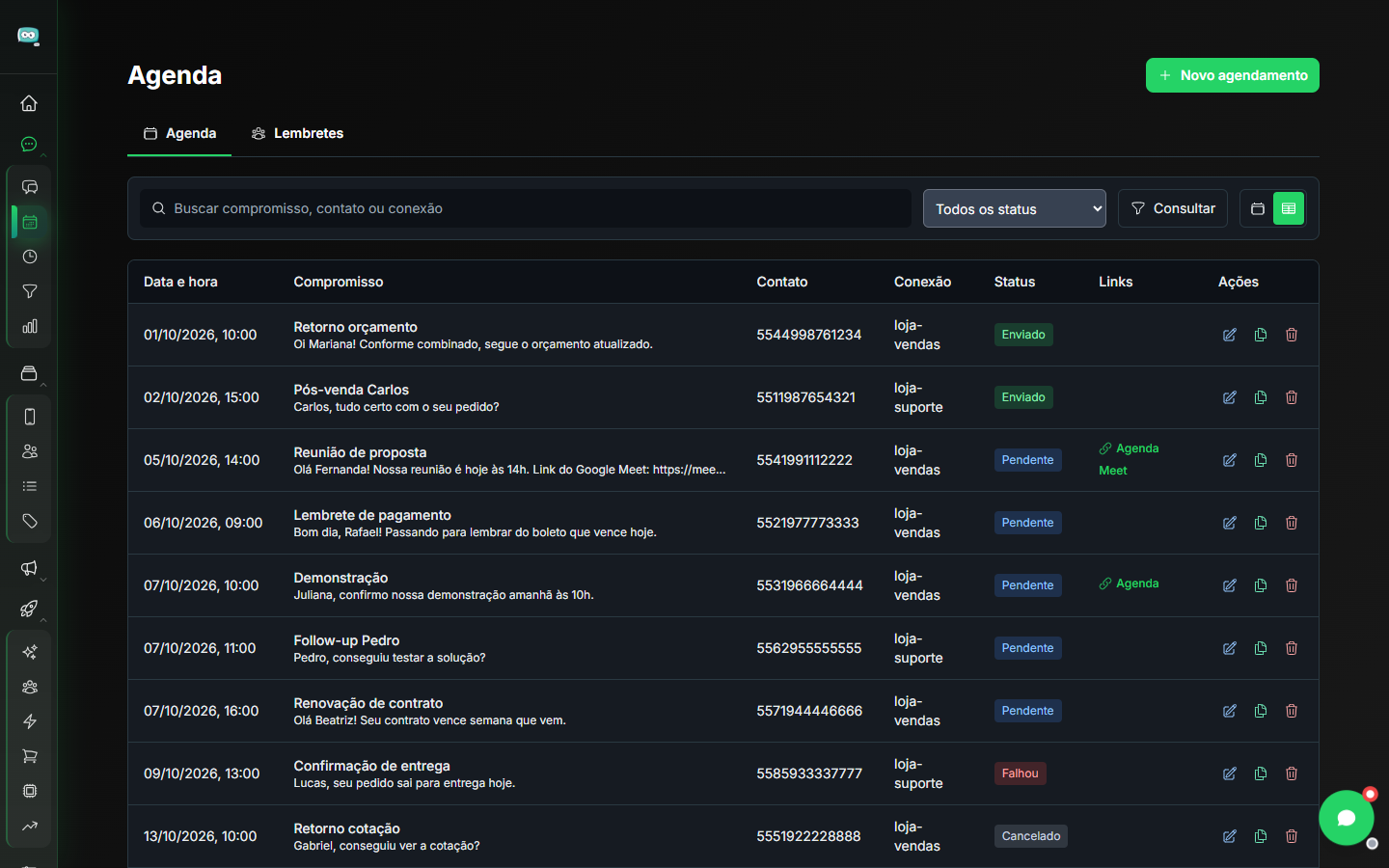Open the tag icon in the sidebar

[30, 521]
